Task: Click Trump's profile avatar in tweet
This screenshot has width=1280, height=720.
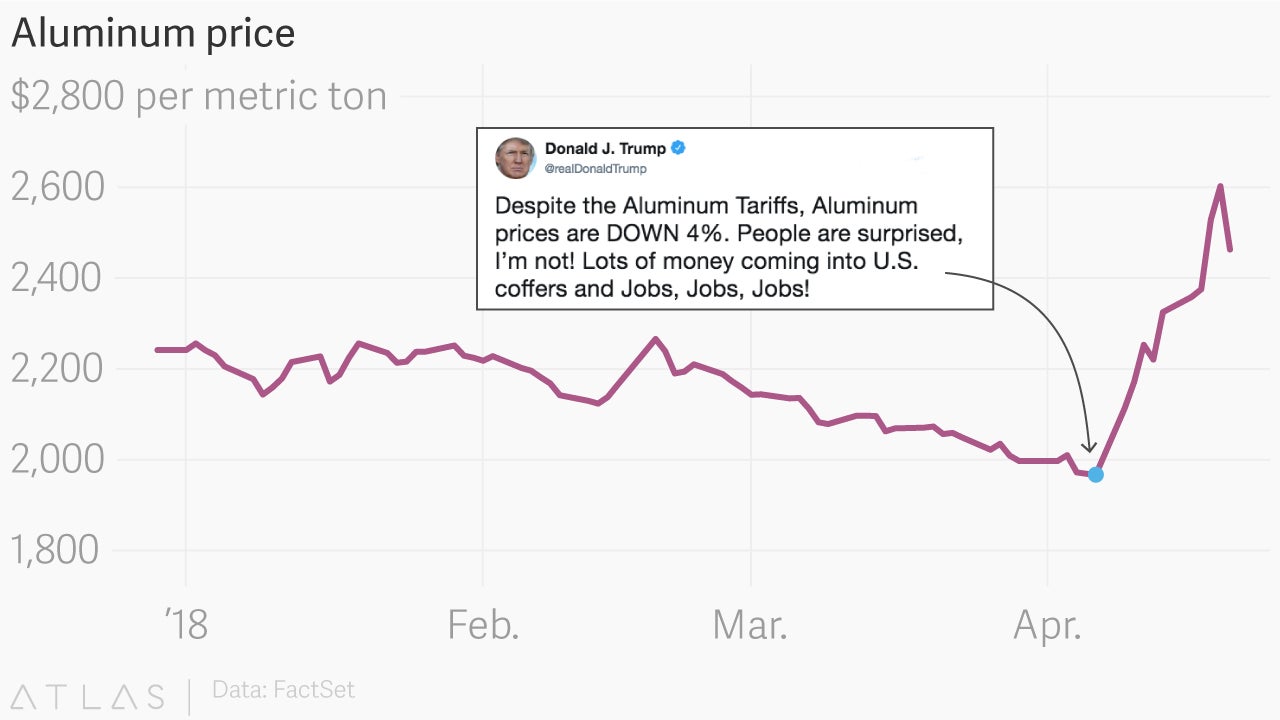Action: (515, 158)
